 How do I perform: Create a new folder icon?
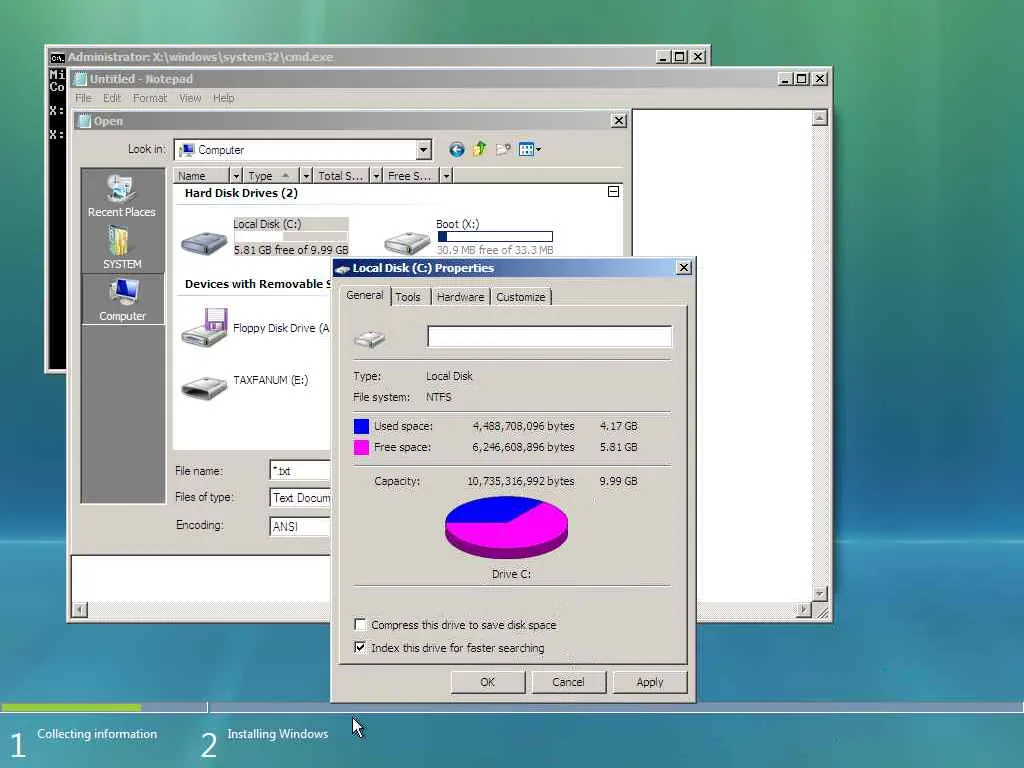point(503,150)
